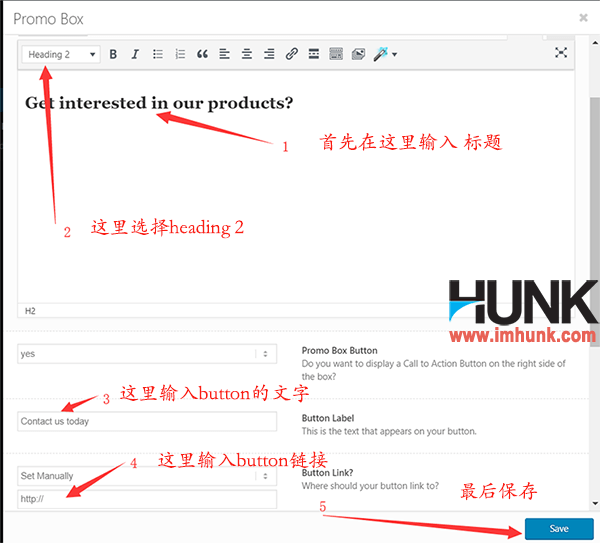Align text left
Image resolution: width=600 pixels, height=543 pixels.
pyautogui.click(x=225, y=54)
